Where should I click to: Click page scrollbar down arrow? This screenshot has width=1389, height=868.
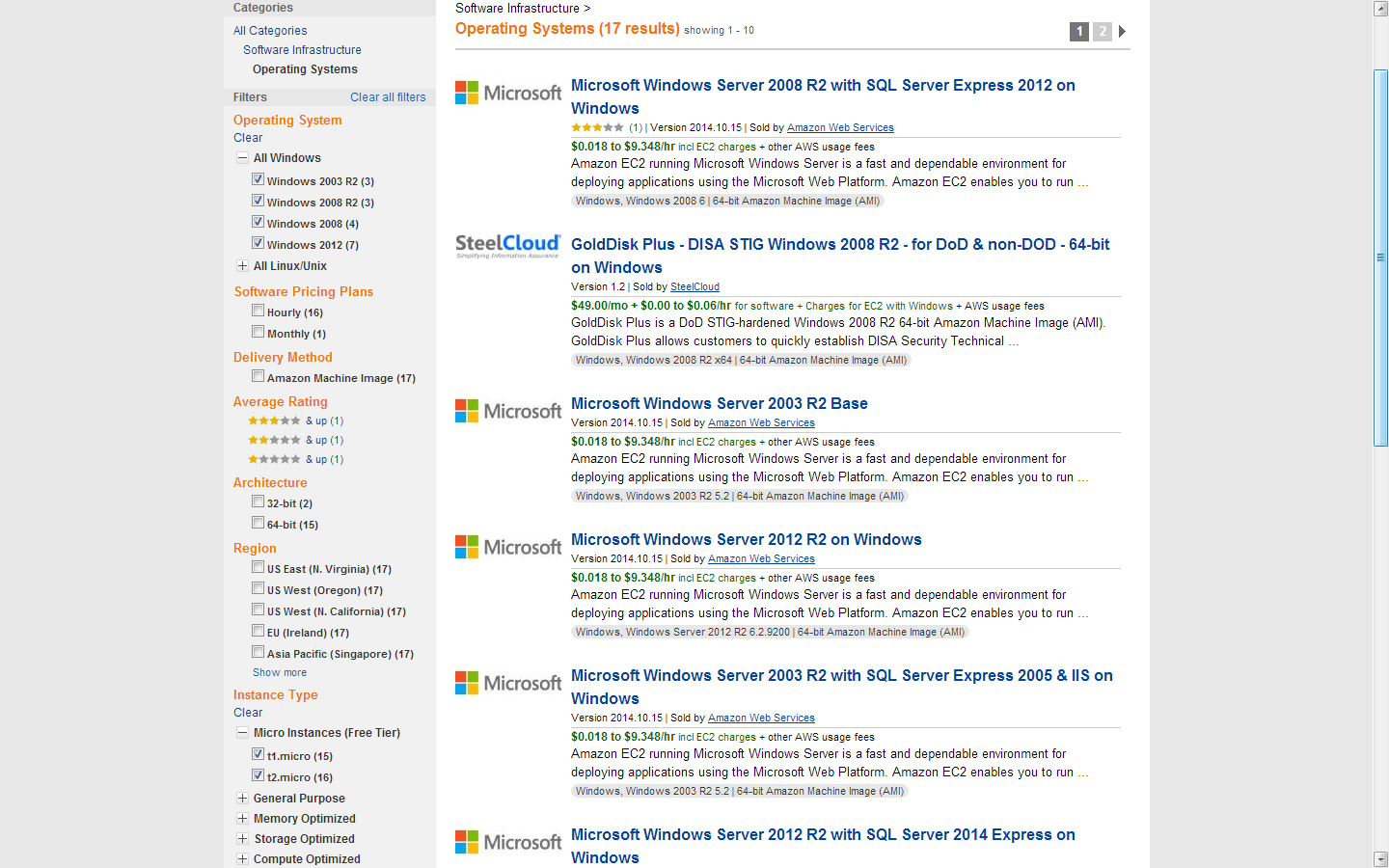tap(1380, 859)
